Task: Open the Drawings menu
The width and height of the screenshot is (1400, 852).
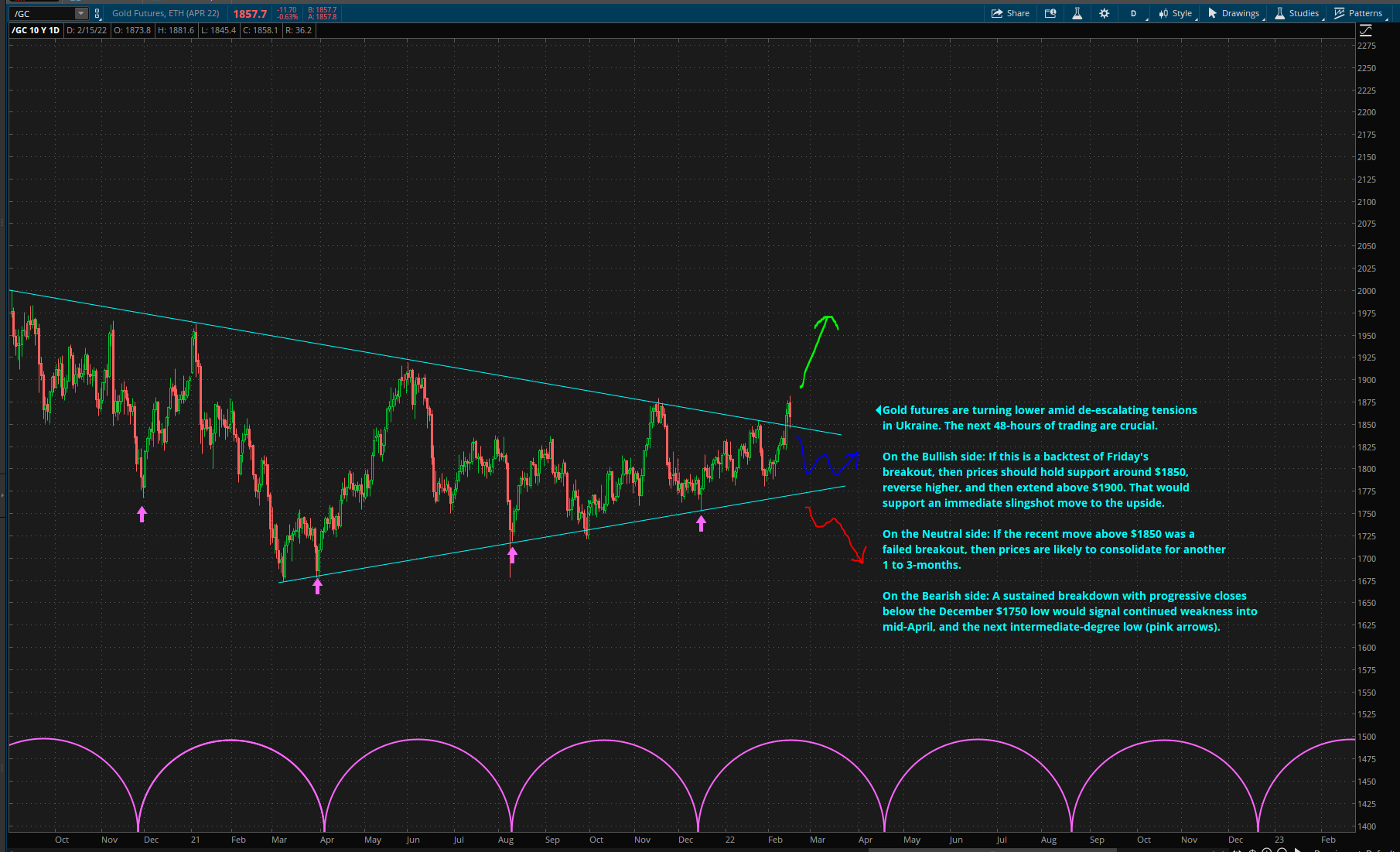Action: 1234,13
